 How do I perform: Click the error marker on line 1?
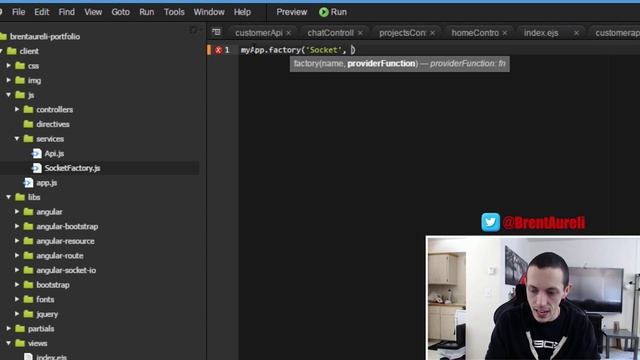pos(219,50)
